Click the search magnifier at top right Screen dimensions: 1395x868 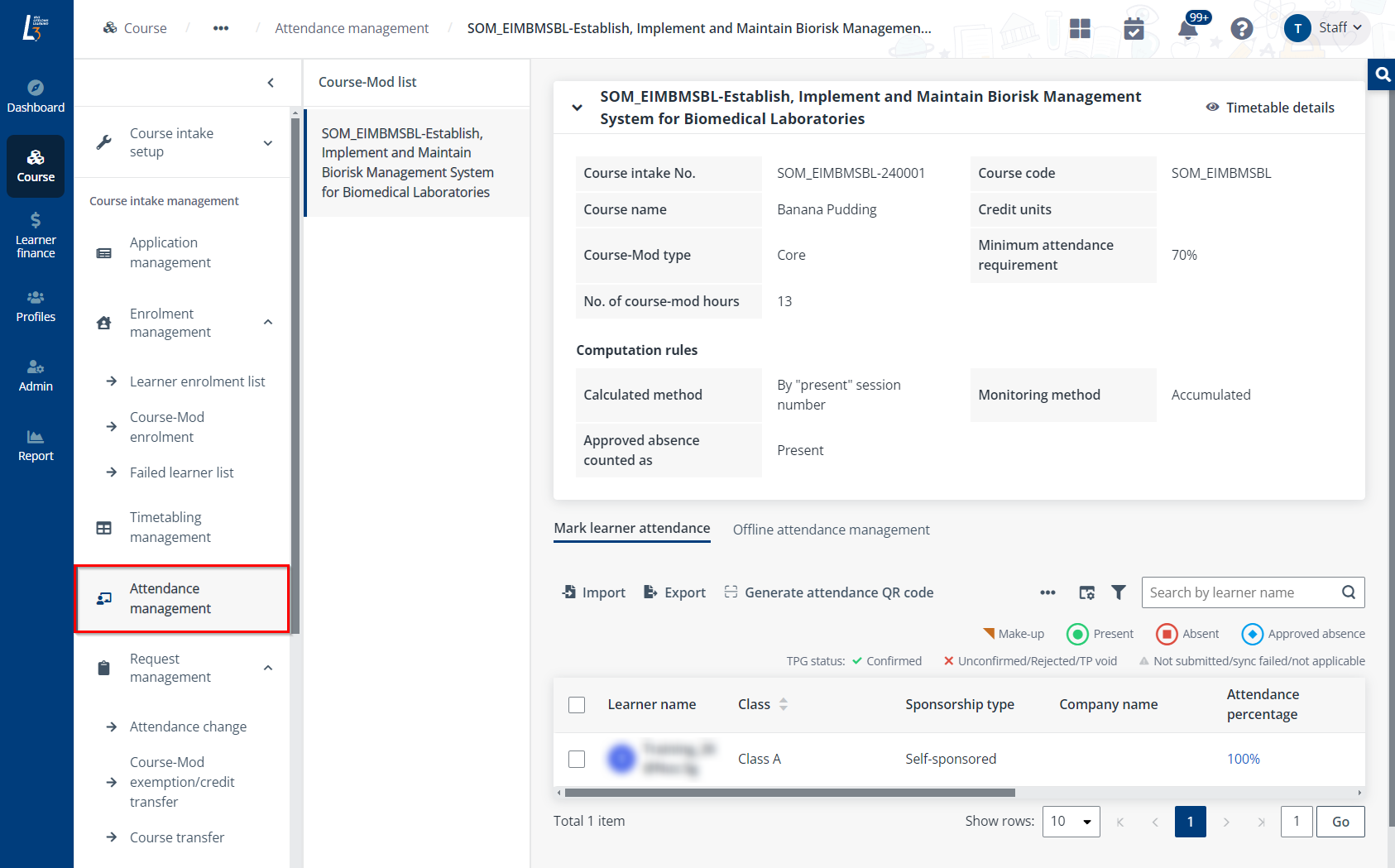(1381, 74)
